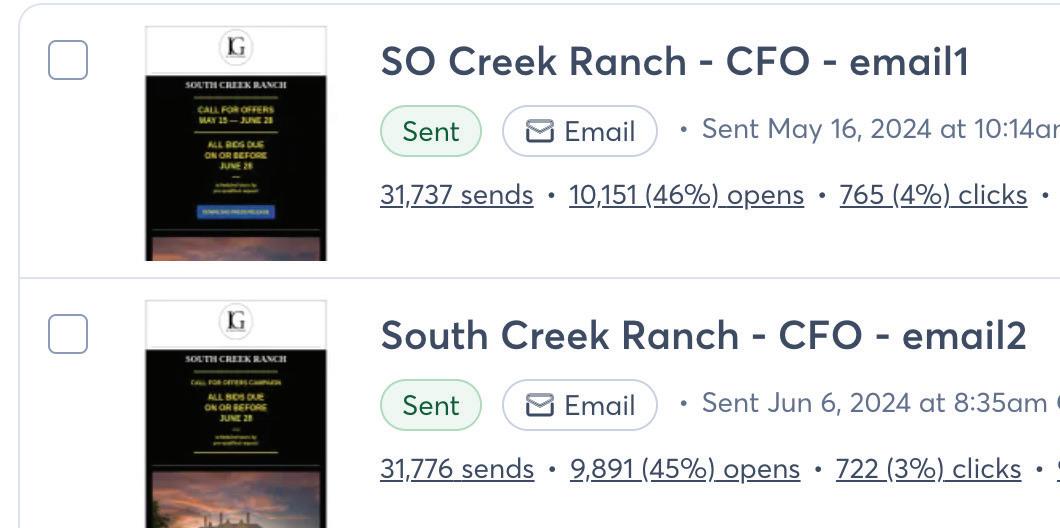This screenshot has width=1060, height=528.
Task: Open the 9,891 (45%) opens report
Action: 684,469
